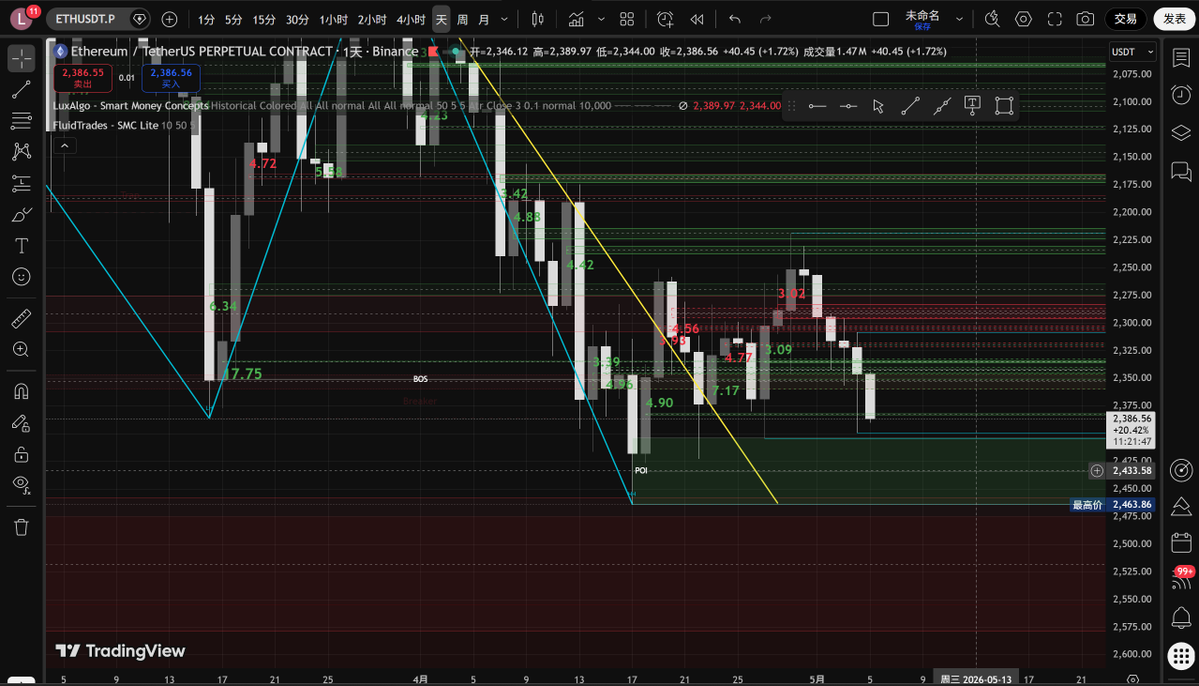Open the apps grid button

(1181, 655)
